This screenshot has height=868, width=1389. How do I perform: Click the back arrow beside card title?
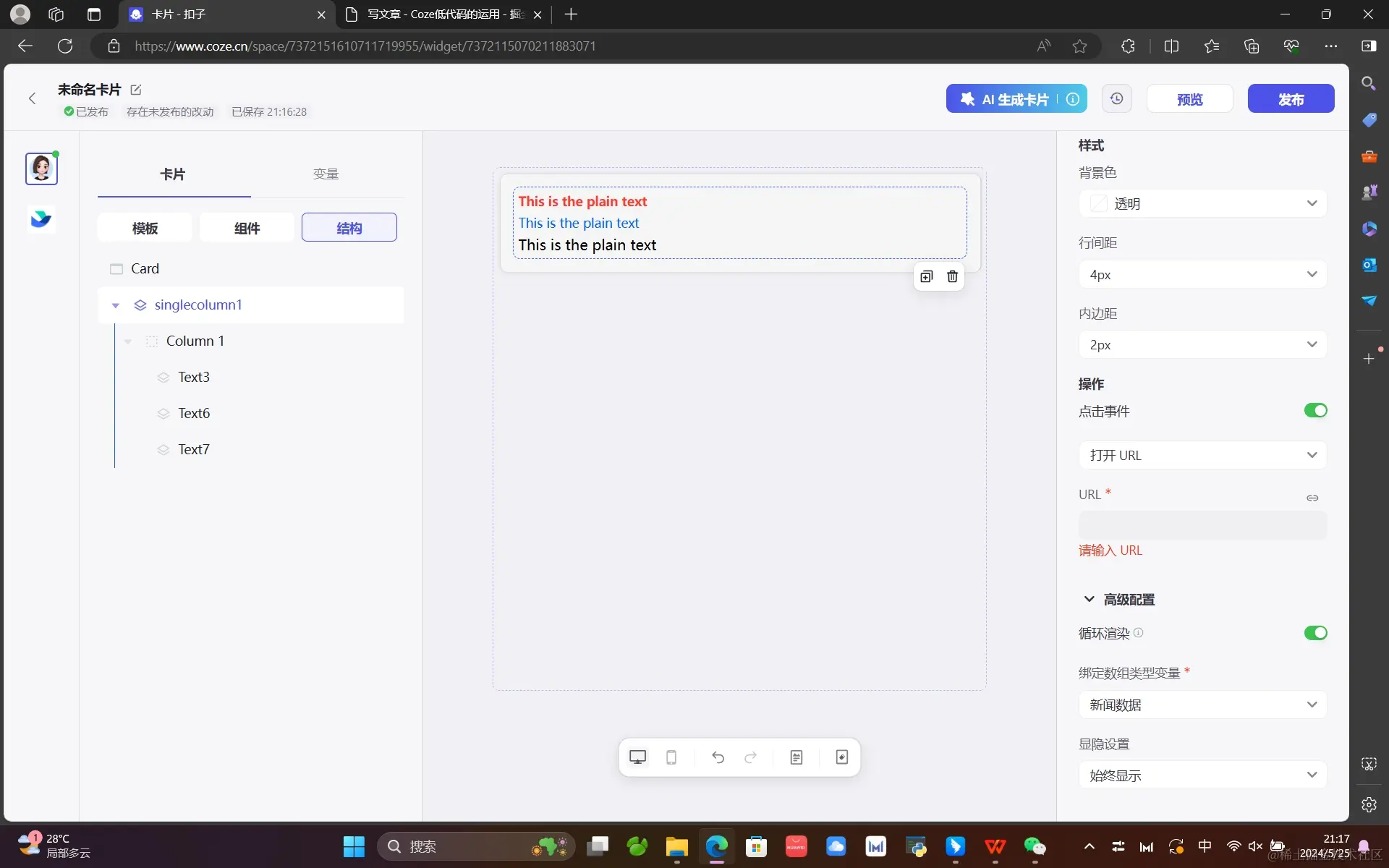(32, 98)
